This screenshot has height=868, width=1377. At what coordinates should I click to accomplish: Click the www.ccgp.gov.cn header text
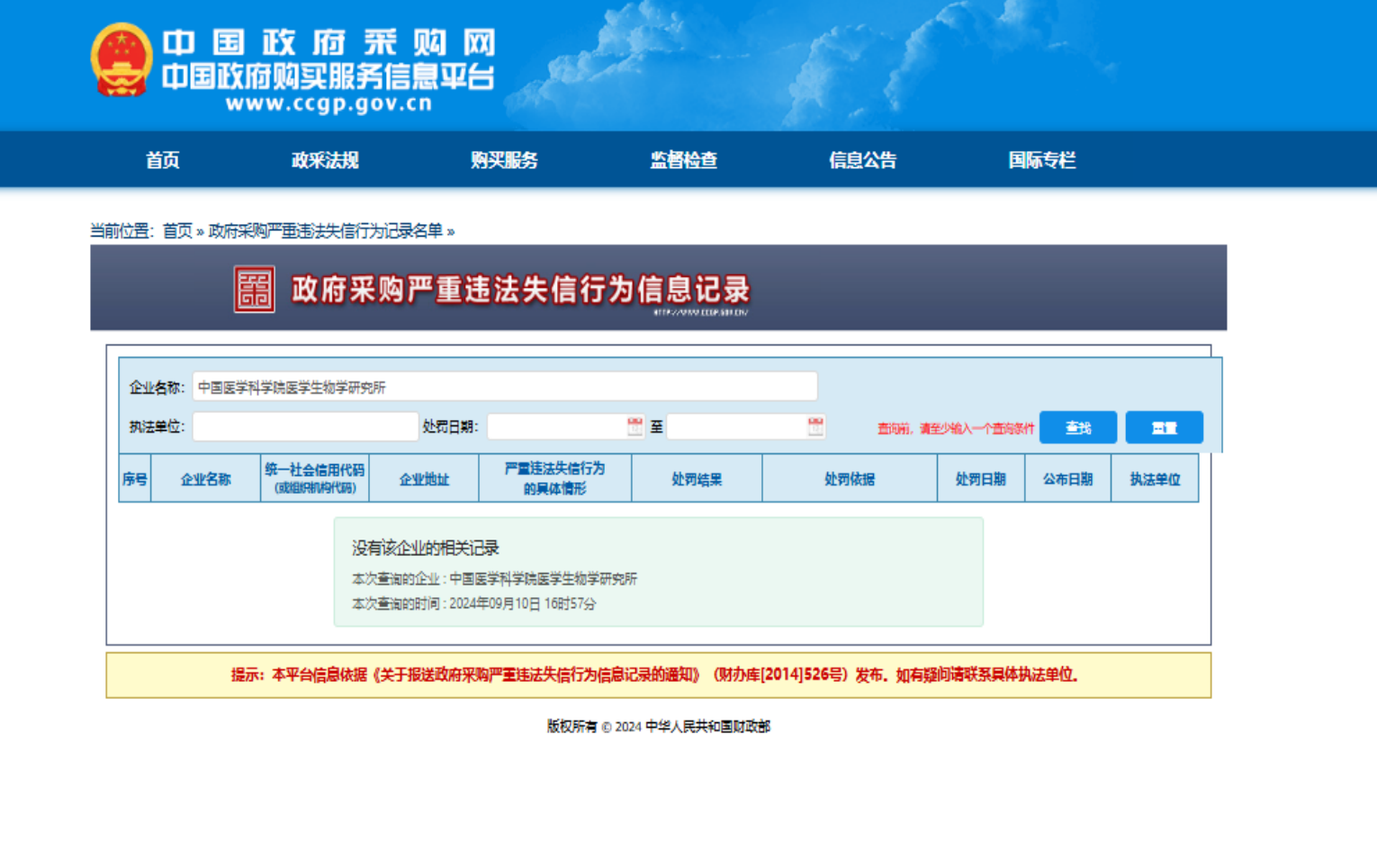(x=329, y=103)
